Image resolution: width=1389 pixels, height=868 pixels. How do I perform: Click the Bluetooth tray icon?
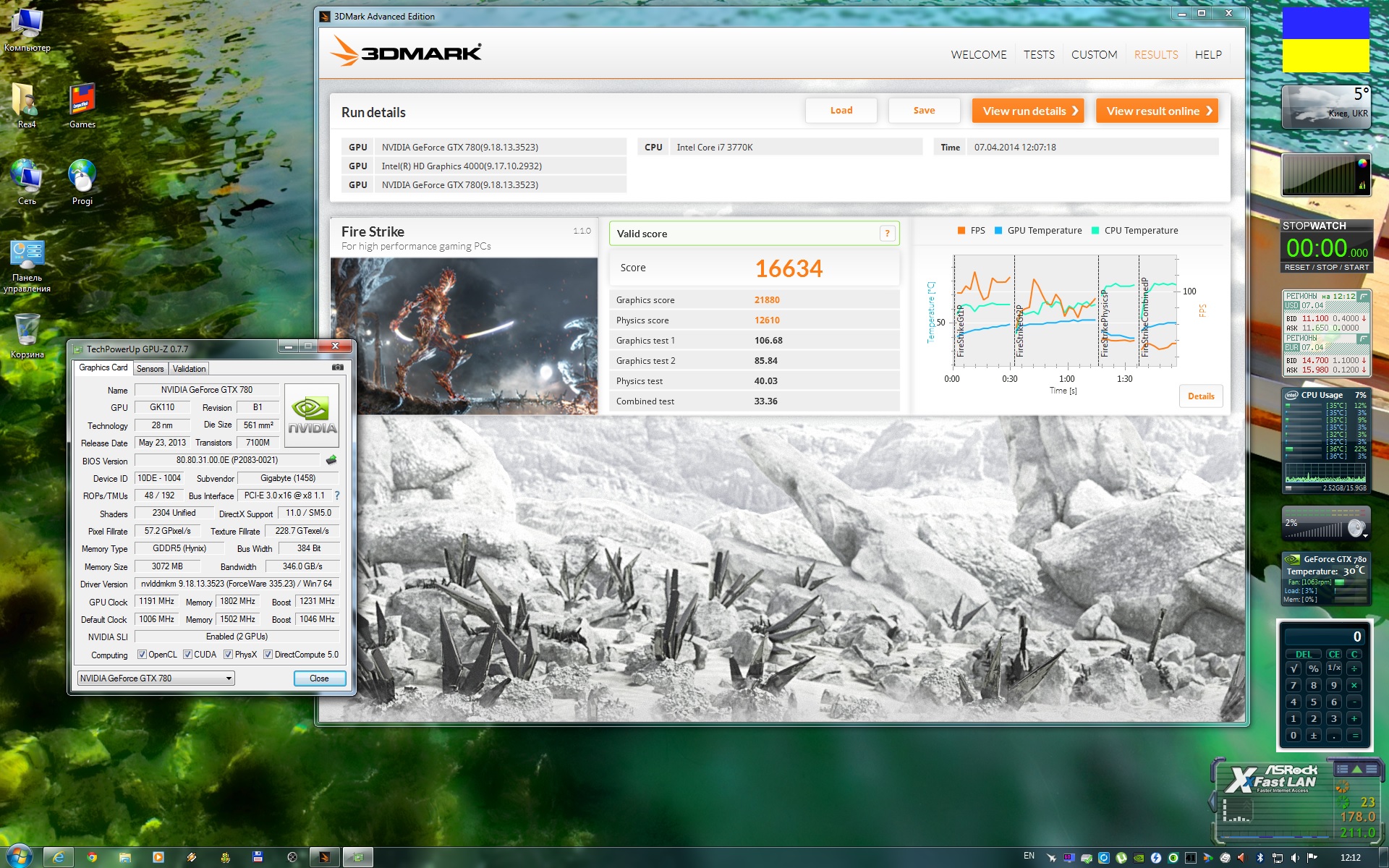coord(1260,858)
